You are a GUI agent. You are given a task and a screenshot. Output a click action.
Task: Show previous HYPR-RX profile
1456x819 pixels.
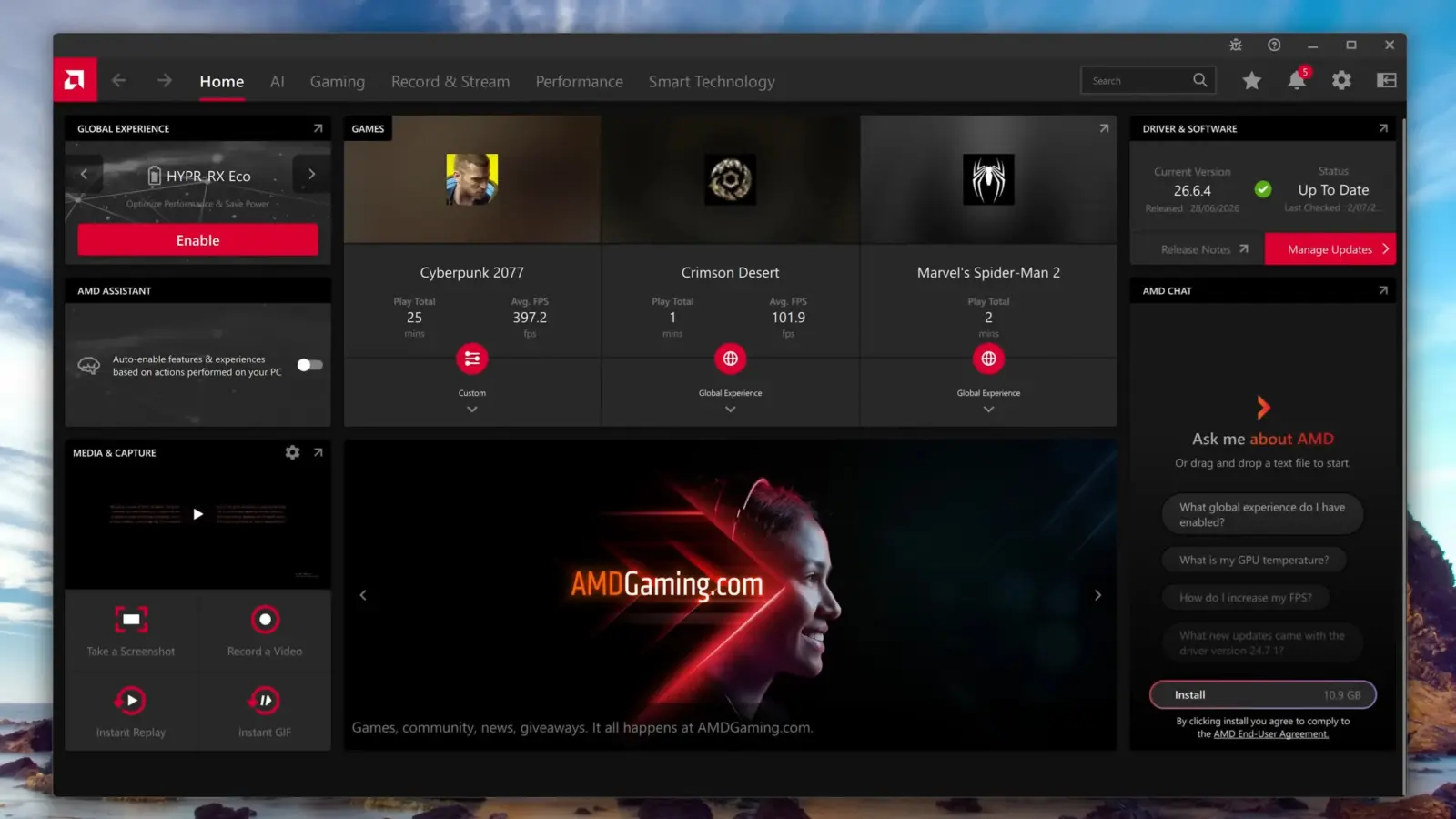click(84, 174)
